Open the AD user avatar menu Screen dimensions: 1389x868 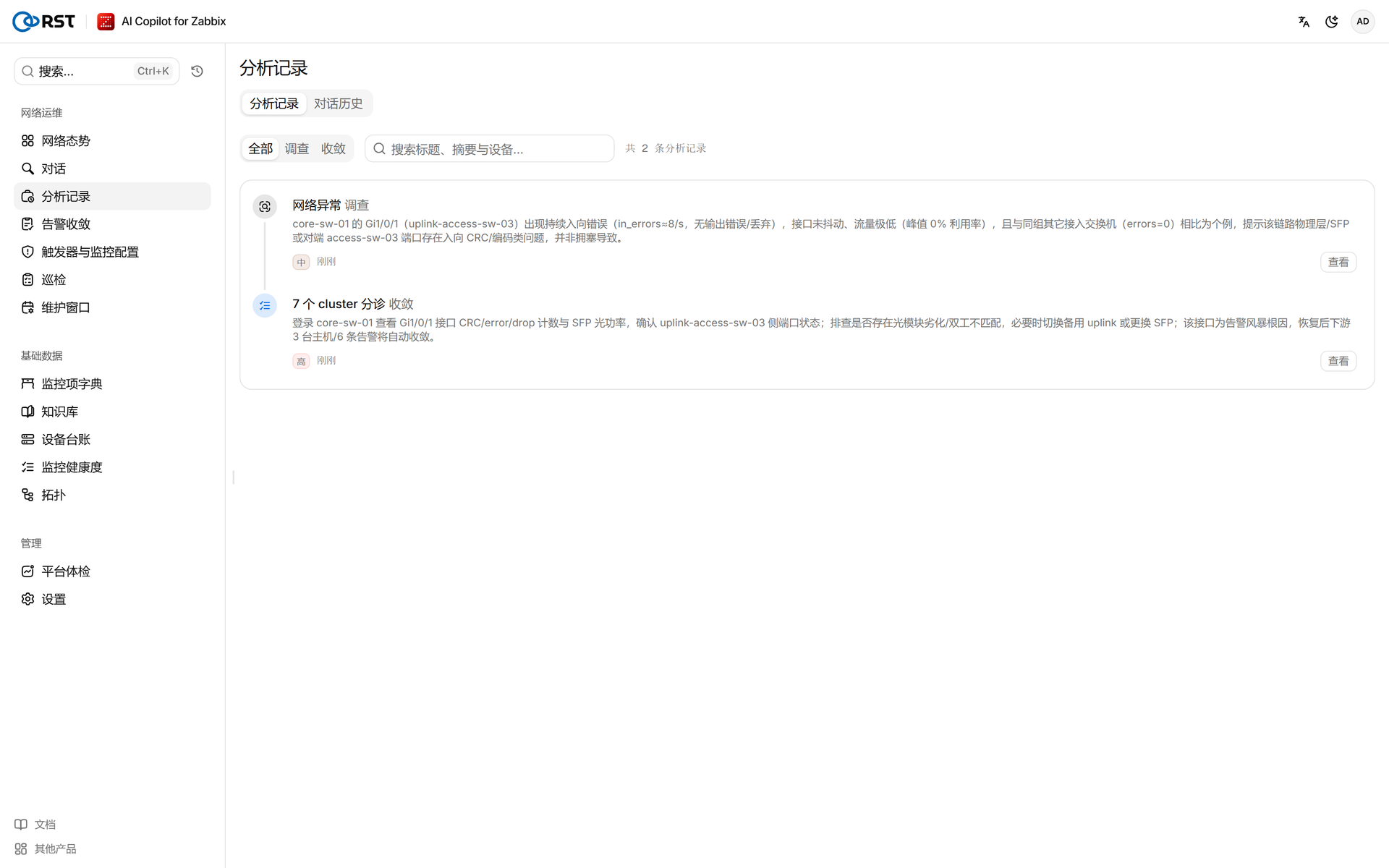1362,22
